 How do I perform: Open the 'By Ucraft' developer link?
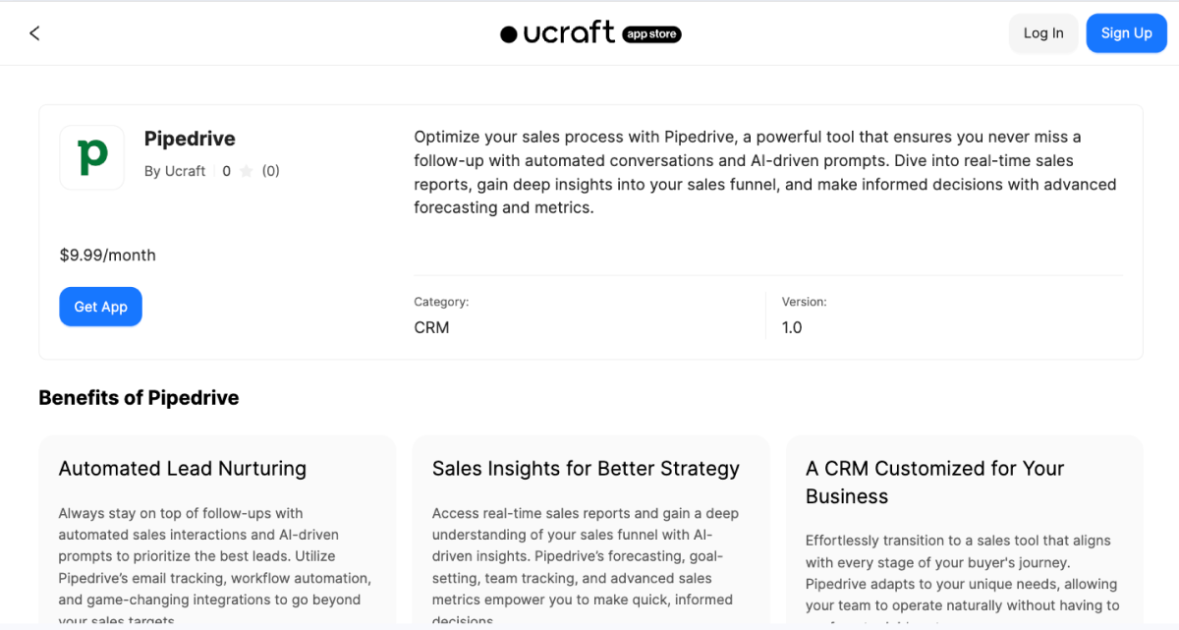click(174, 170)
